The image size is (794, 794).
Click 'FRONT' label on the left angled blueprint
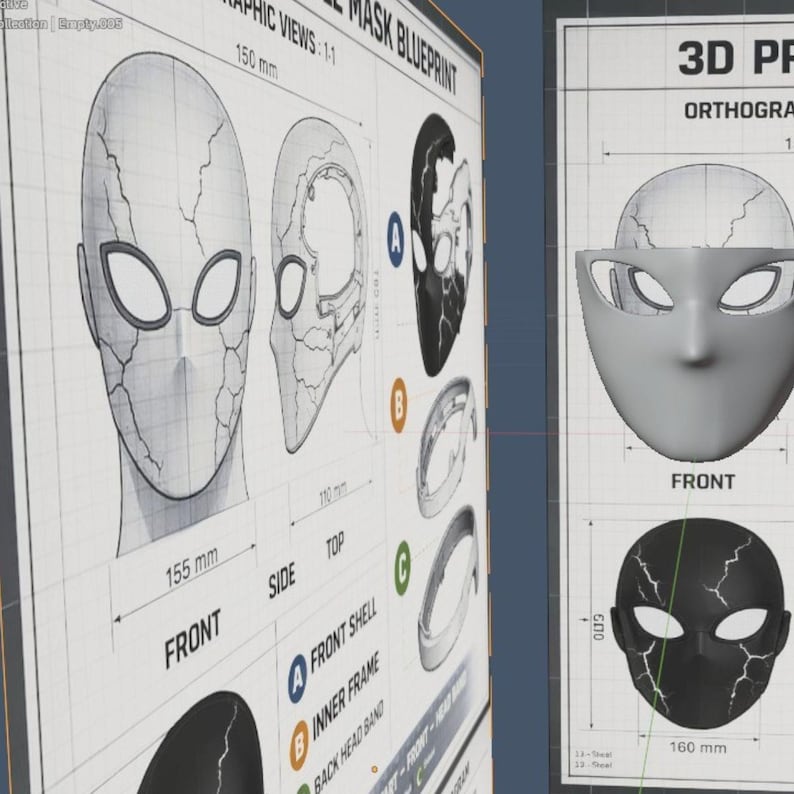coord(193,638)
